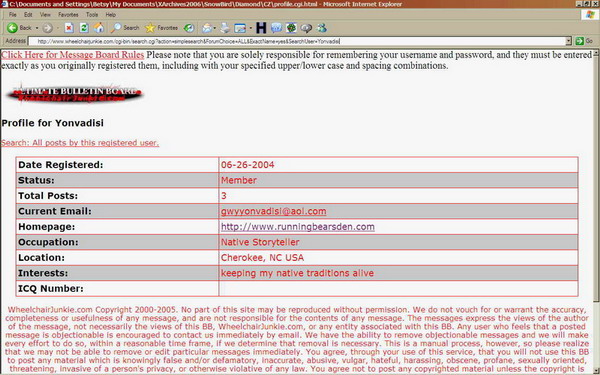The width and height of the screenshot is (600, 375).
Task: Click the Mail envelope icon
Action: (207, 28)
